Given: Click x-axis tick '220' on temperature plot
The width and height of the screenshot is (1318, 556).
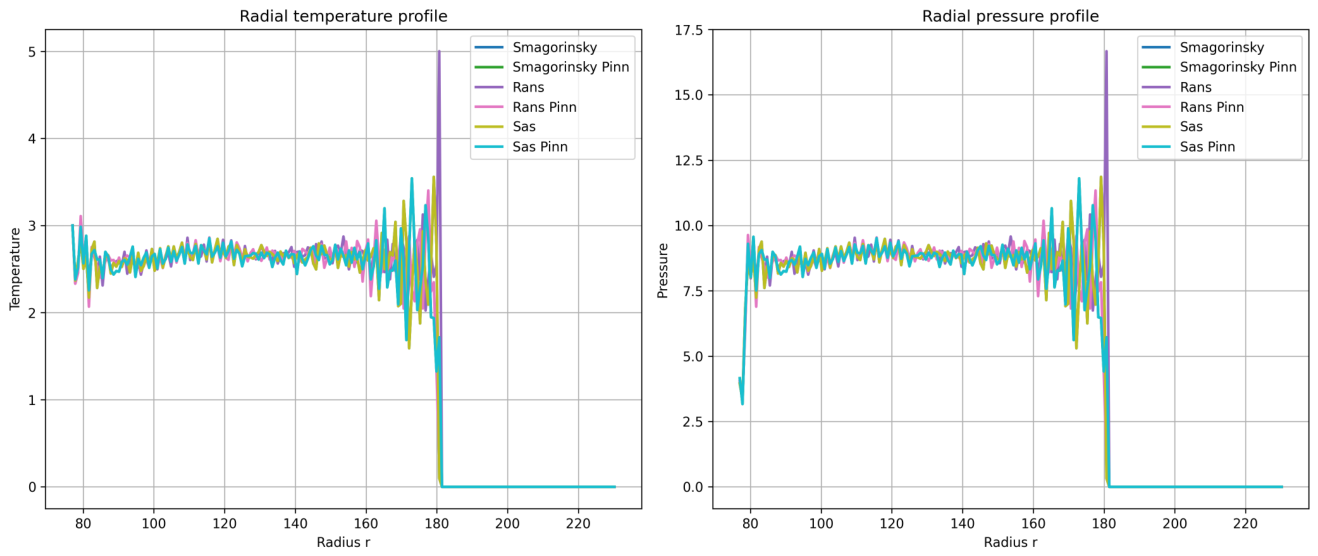Looking at the screenshot, I should 579,522.
